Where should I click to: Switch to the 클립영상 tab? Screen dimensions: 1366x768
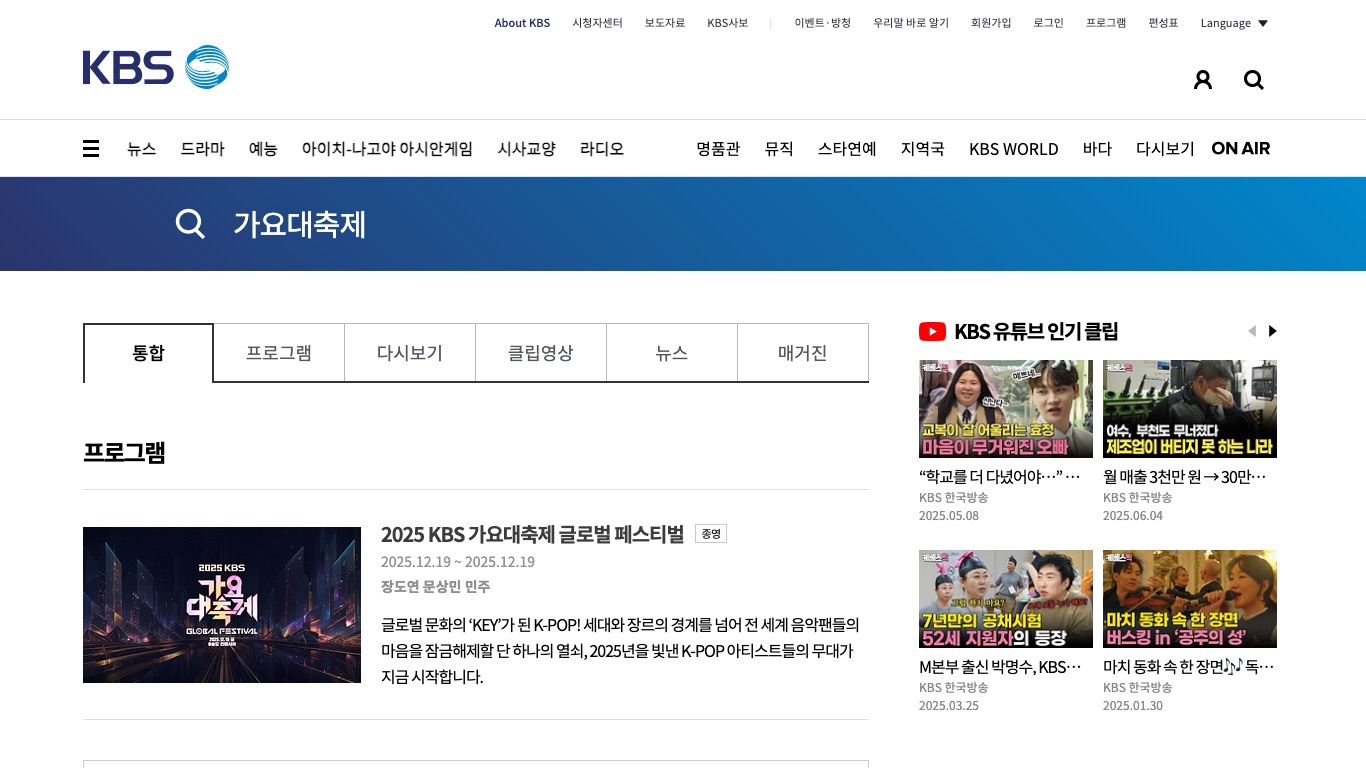point(541,353)
